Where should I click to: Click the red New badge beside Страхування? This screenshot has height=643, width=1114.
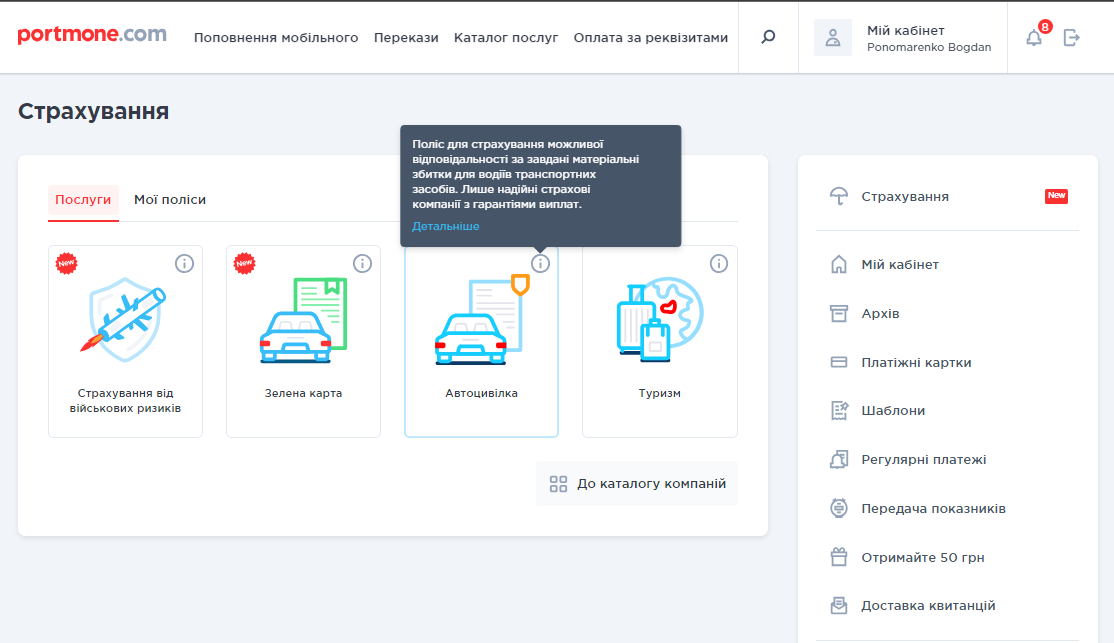point(1056,196)
